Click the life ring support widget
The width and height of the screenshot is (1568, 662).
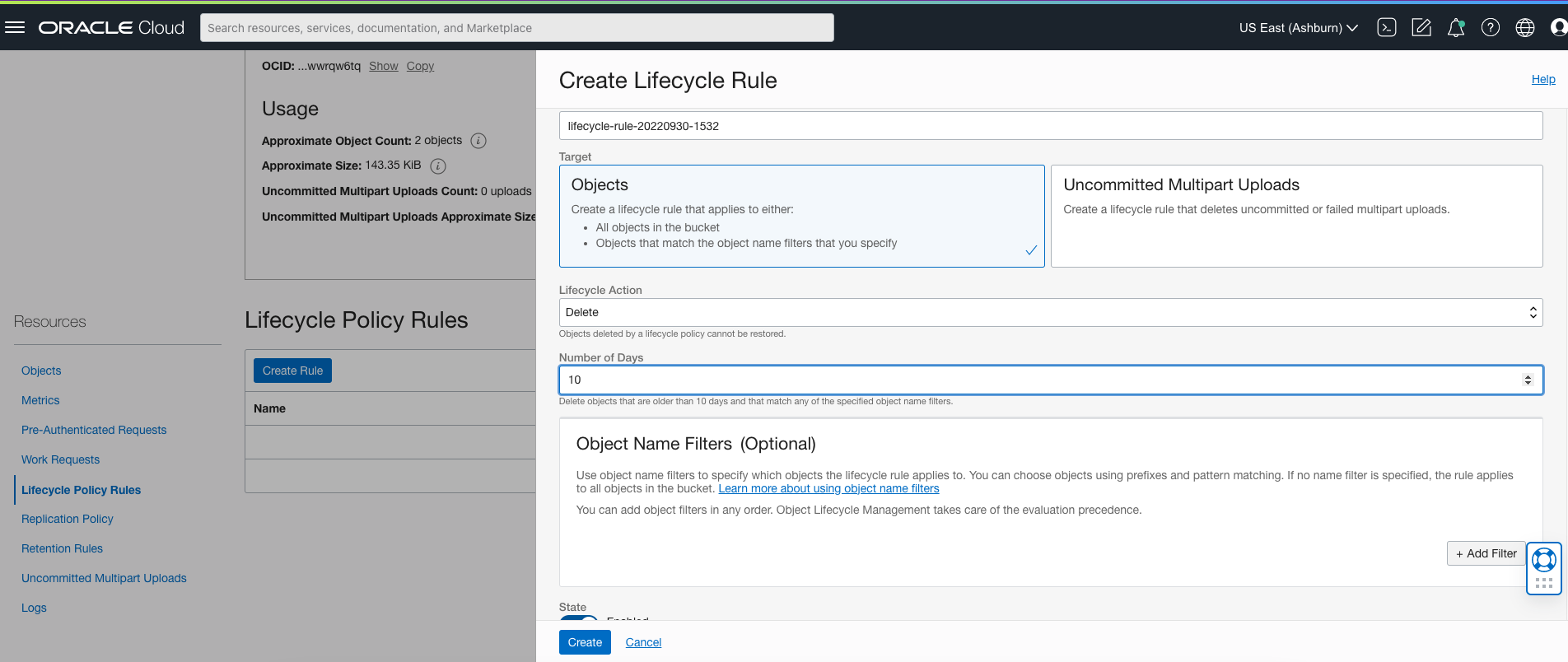[1544, 560]
